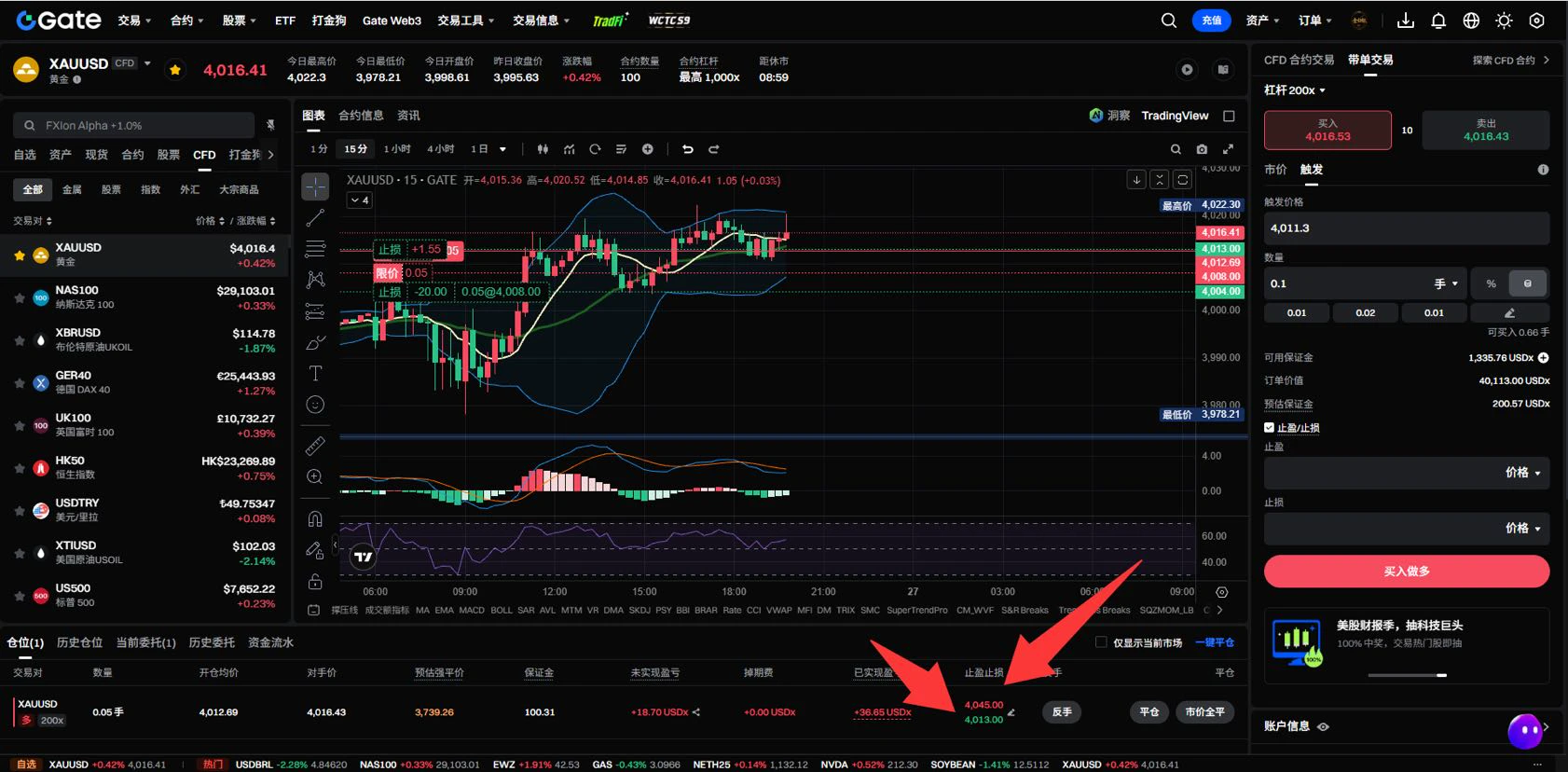Screen dimensions: 1568x772
Task: Toggle the TradingView layout square checkbox
Action: coord(1229,117)
